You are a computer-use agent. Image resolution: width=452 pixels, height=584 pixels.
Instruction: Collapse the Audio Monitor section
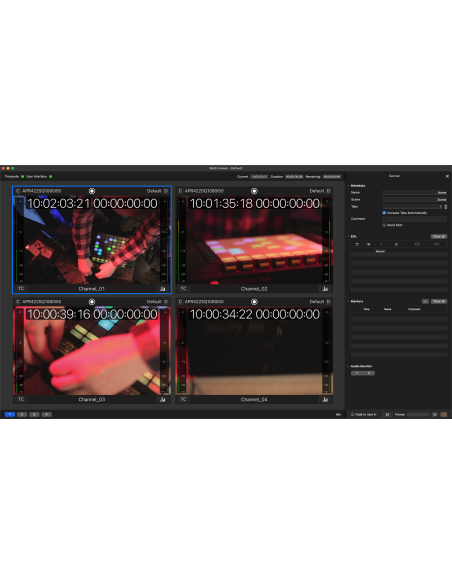[348, 366]
